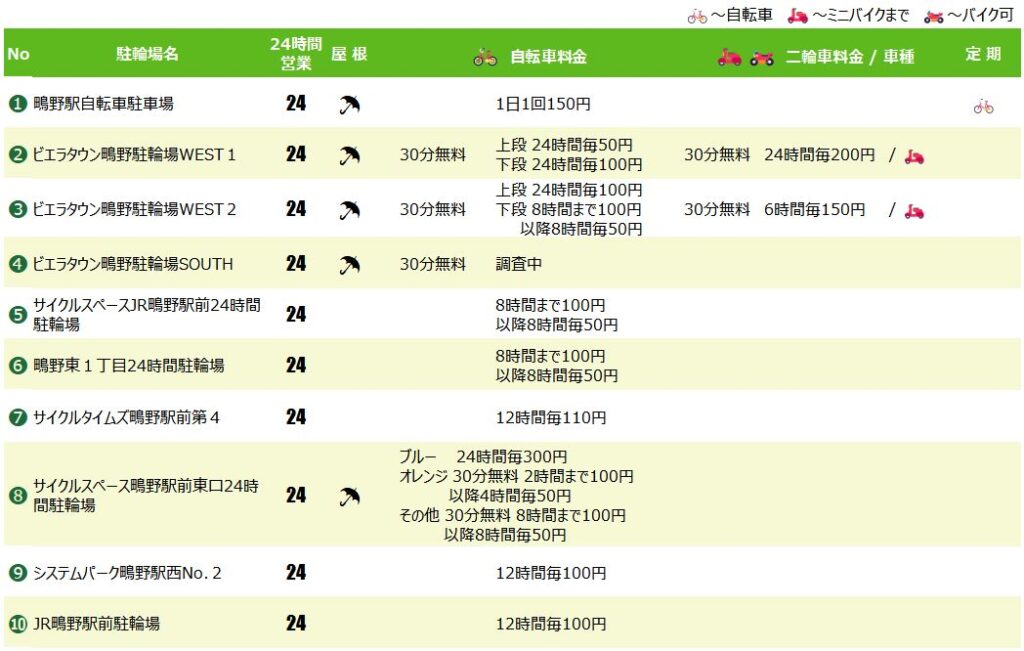Click the 24 badge in JR鴨野駅前駐輪場 row

[296, 624]
